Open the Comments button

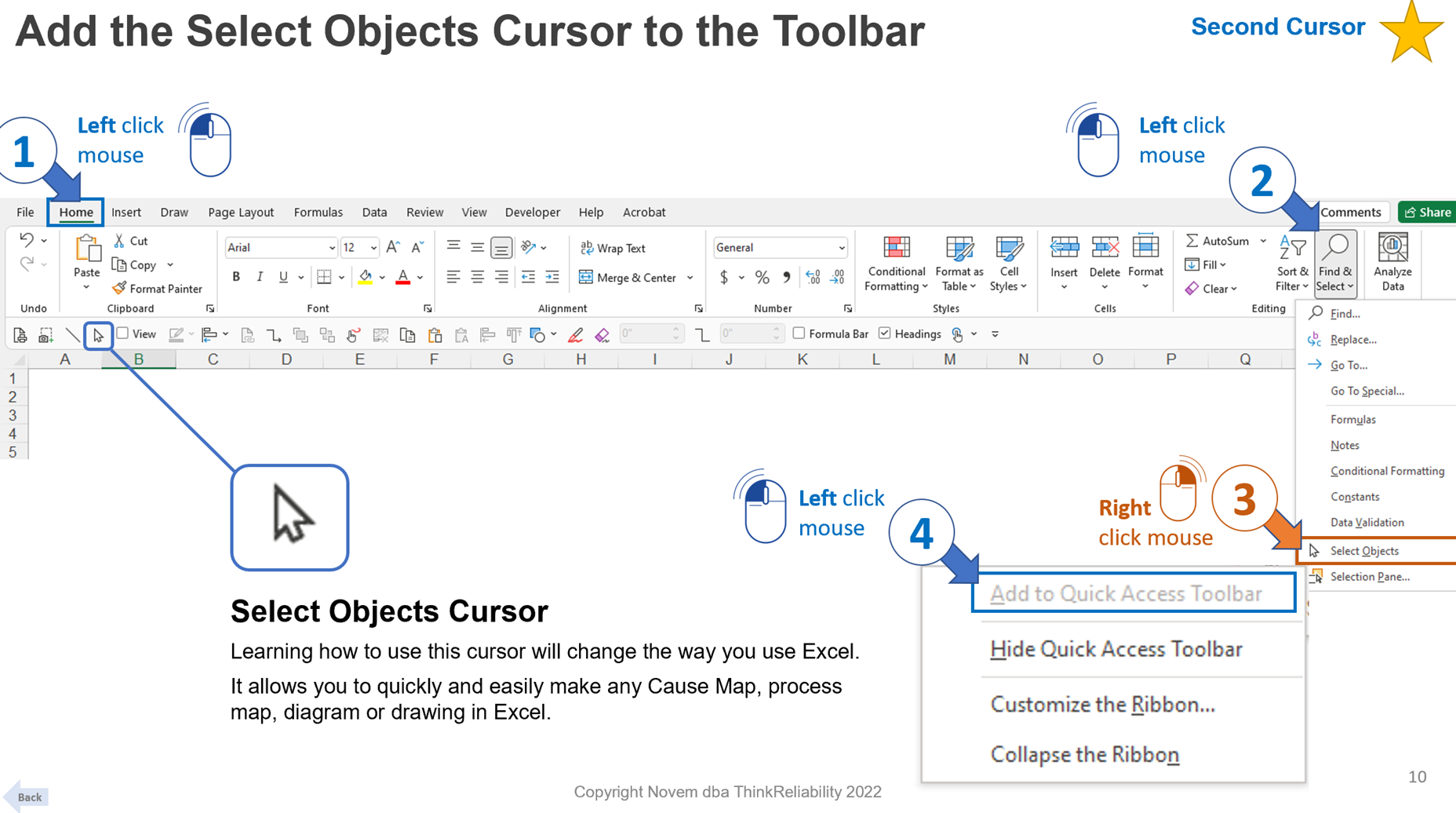1350,213
